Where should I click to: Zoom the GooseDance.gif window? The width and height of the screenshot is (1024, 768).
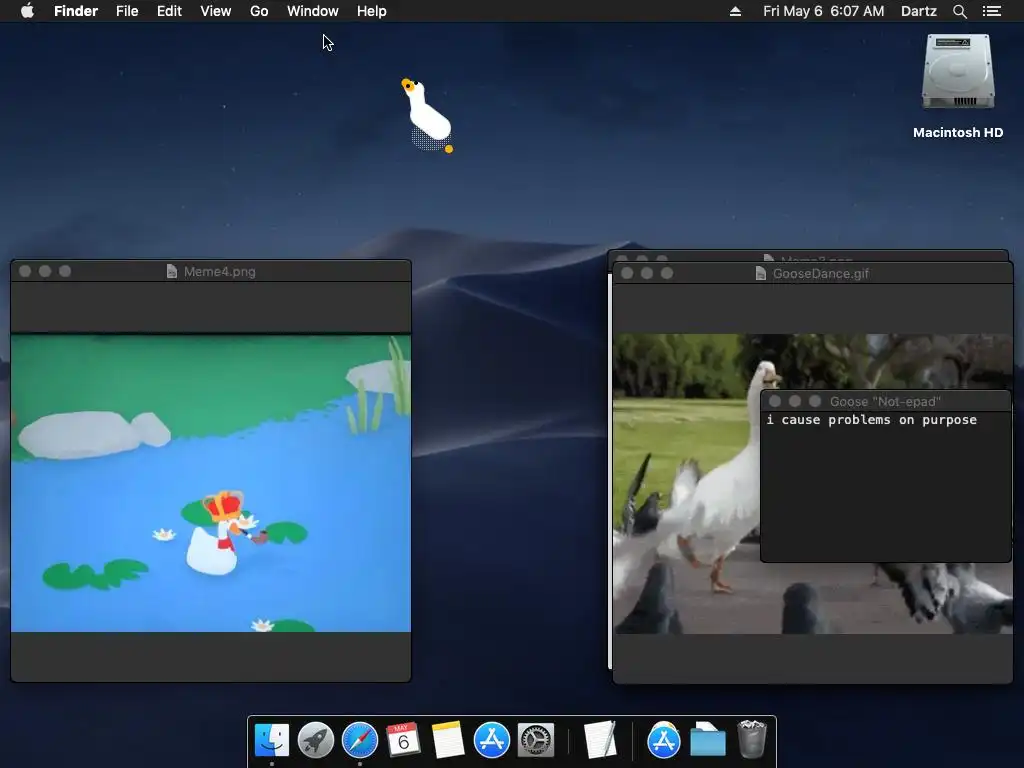pyautogui.click(x=667, y=273)
